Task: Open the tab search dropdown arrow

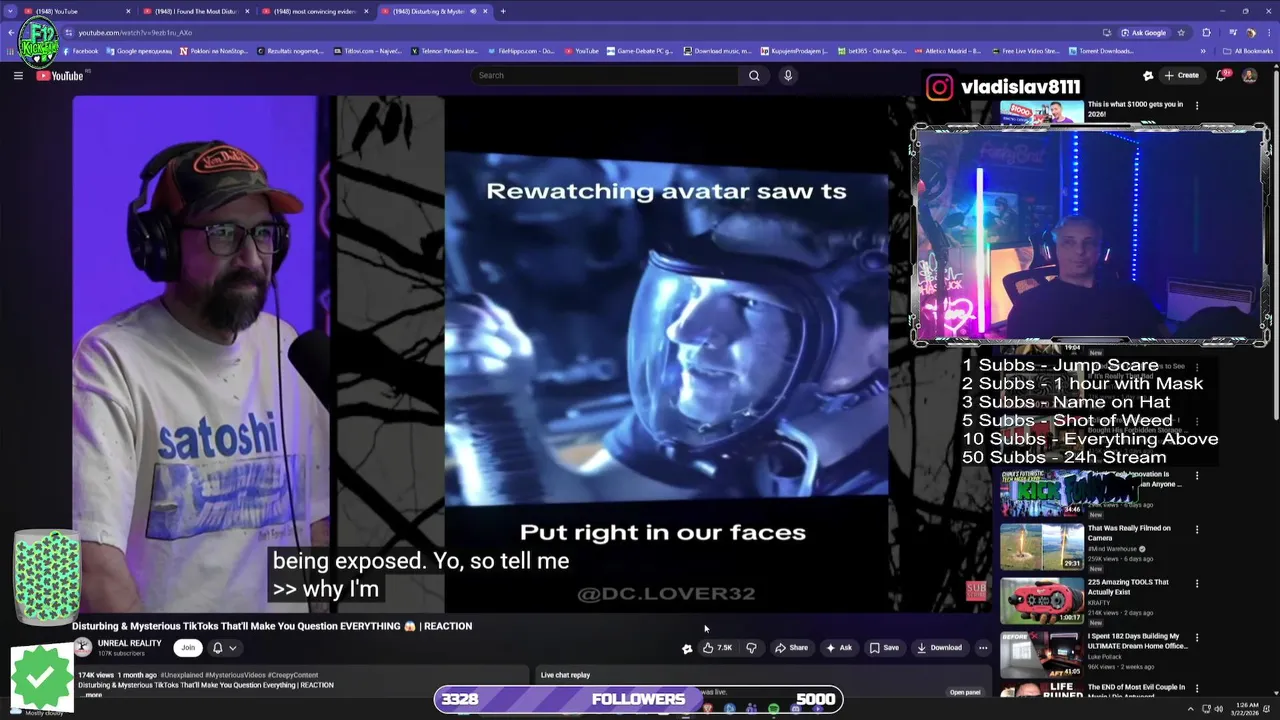Action: point(11,11)
